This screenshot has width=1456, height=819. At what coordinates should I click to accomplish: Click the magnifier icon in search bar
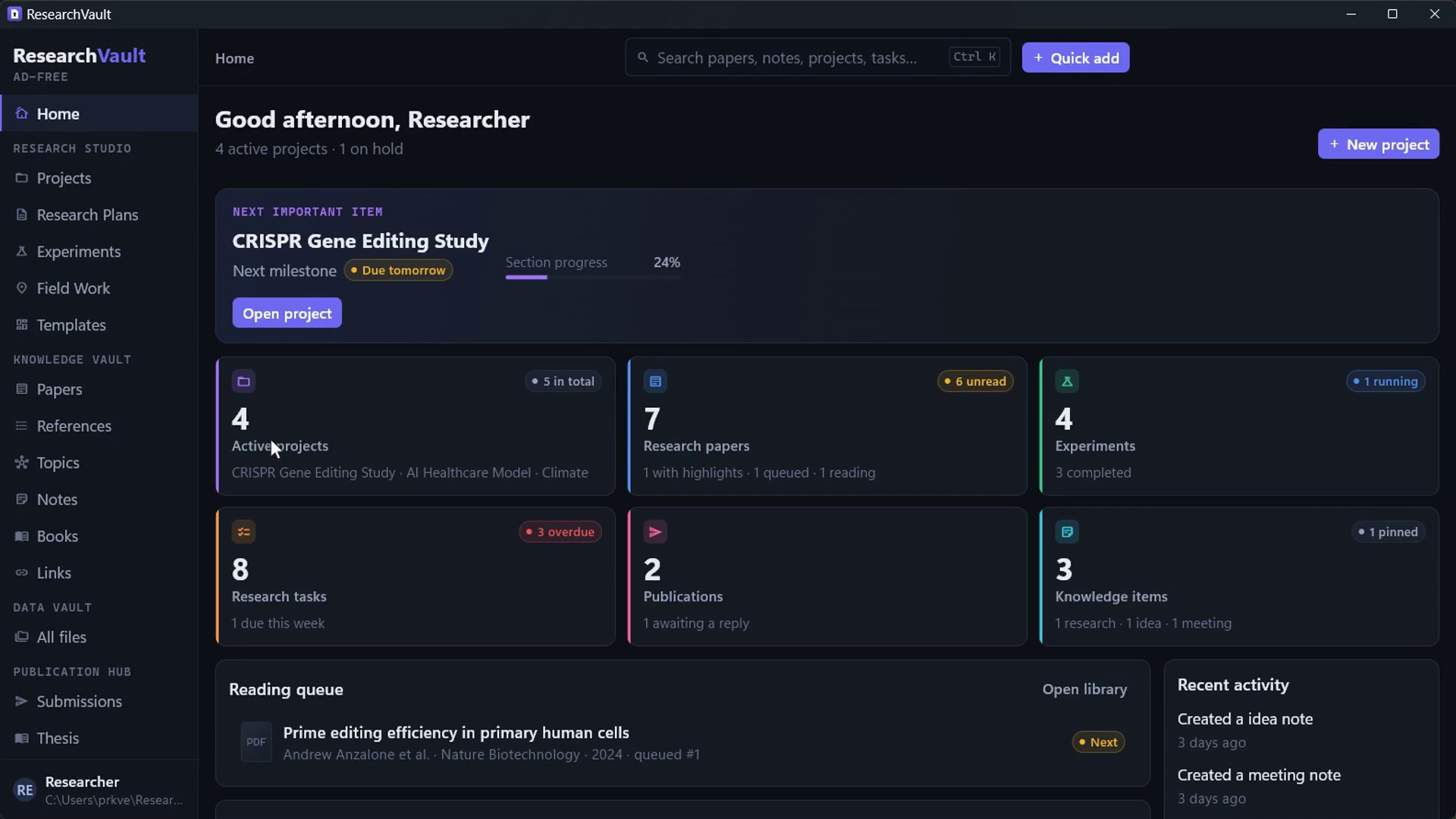pos(643,57)
